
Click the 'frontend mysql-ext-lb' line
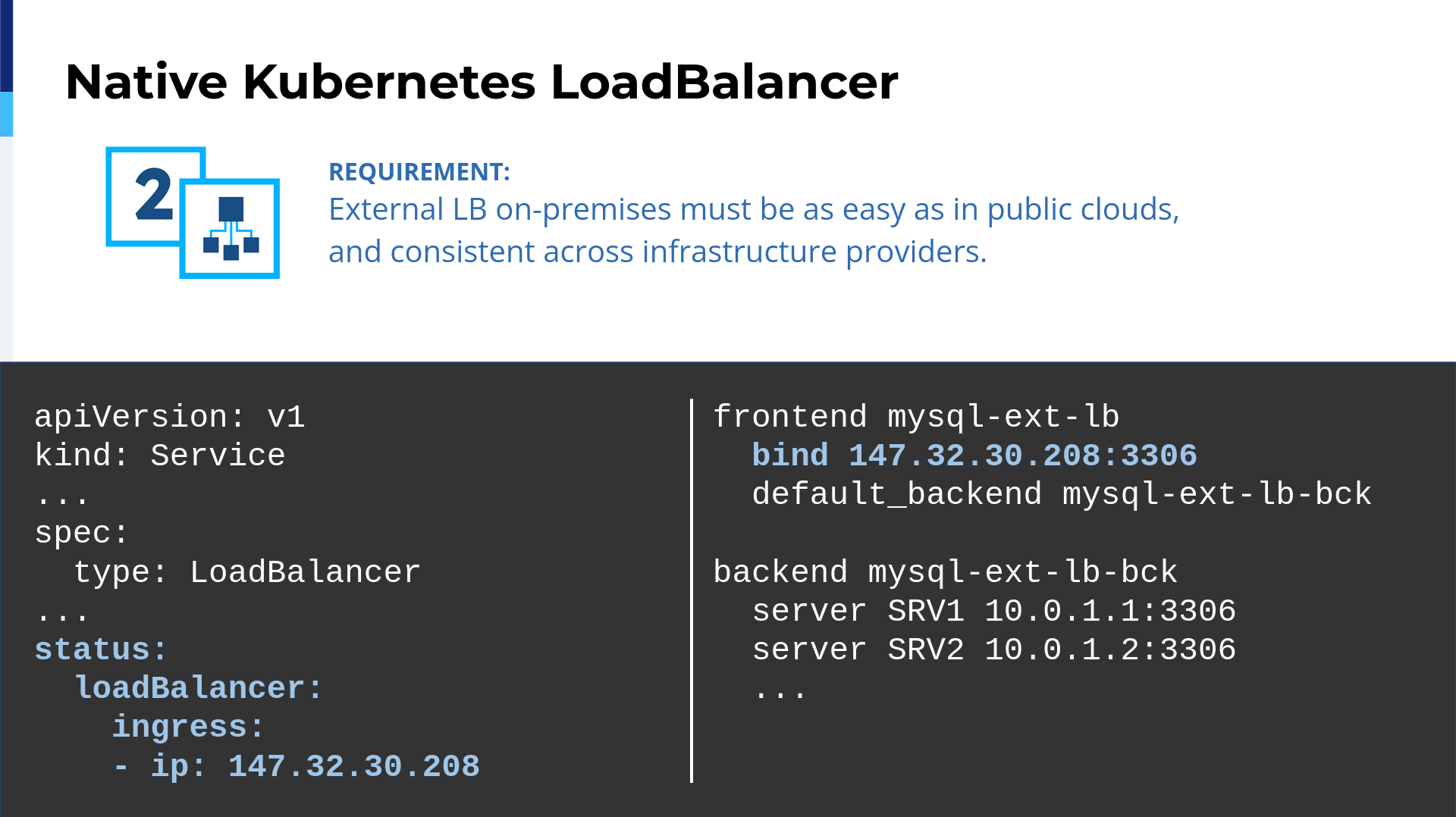[916, 417]
